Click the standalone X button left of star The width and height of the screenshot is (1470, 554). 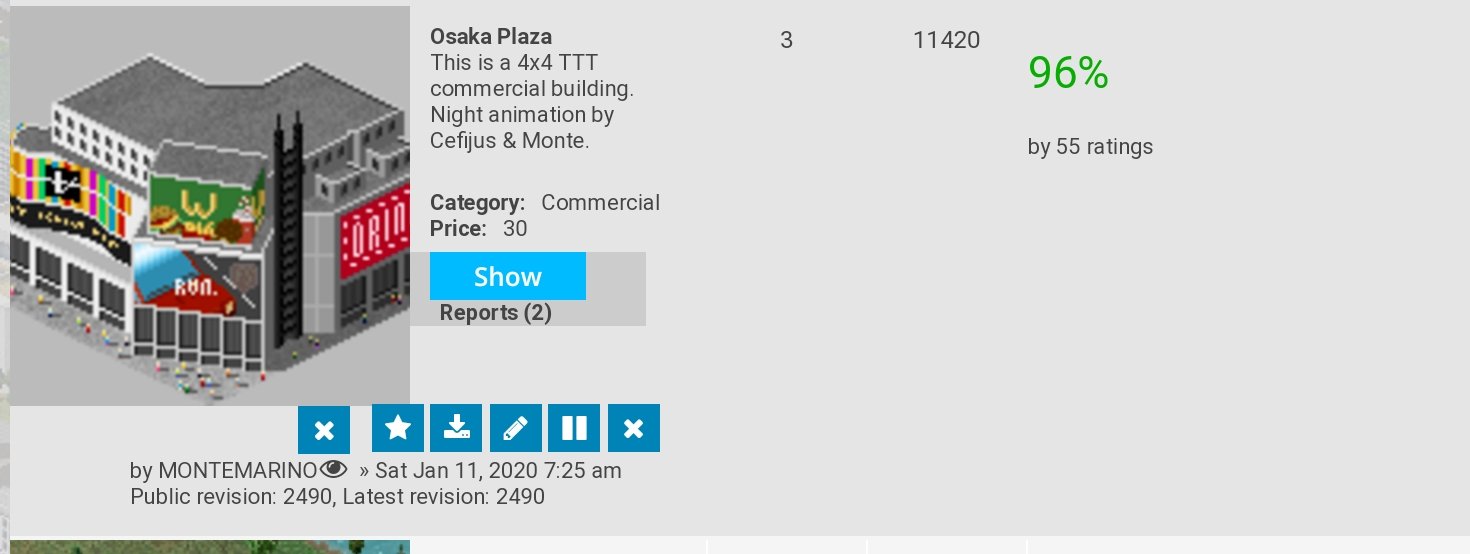pos(324,430)
